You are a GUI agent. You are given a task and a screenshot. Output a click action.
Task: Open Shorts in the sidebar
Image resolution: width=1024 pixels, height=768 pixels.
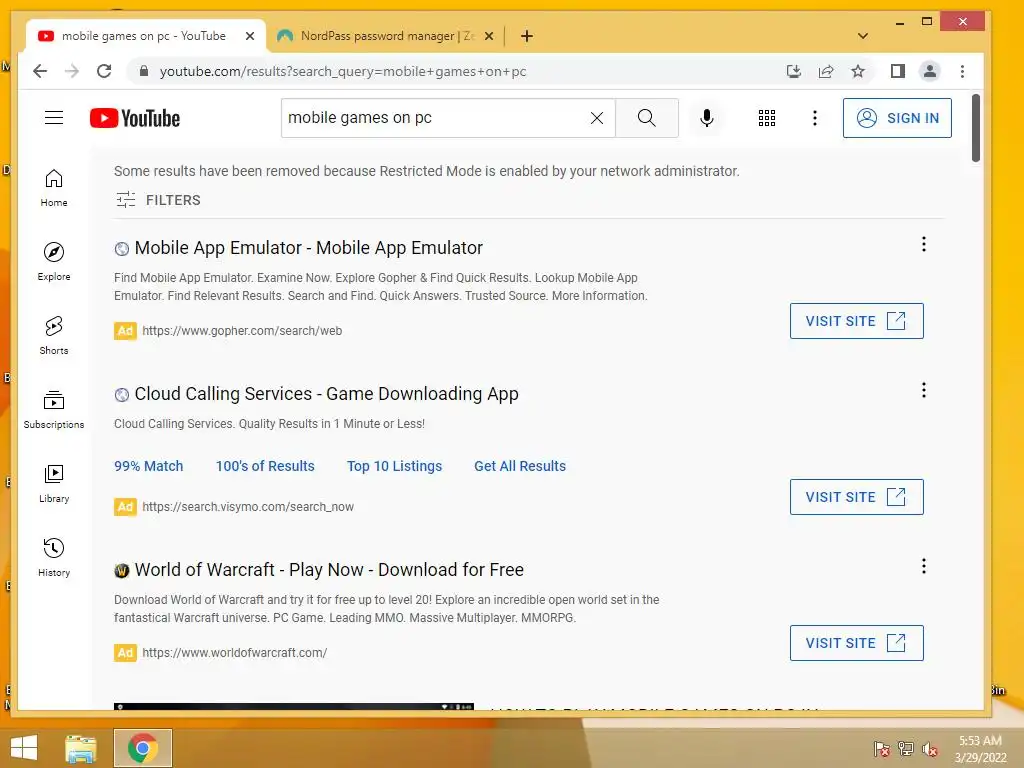tap(54, 336)
